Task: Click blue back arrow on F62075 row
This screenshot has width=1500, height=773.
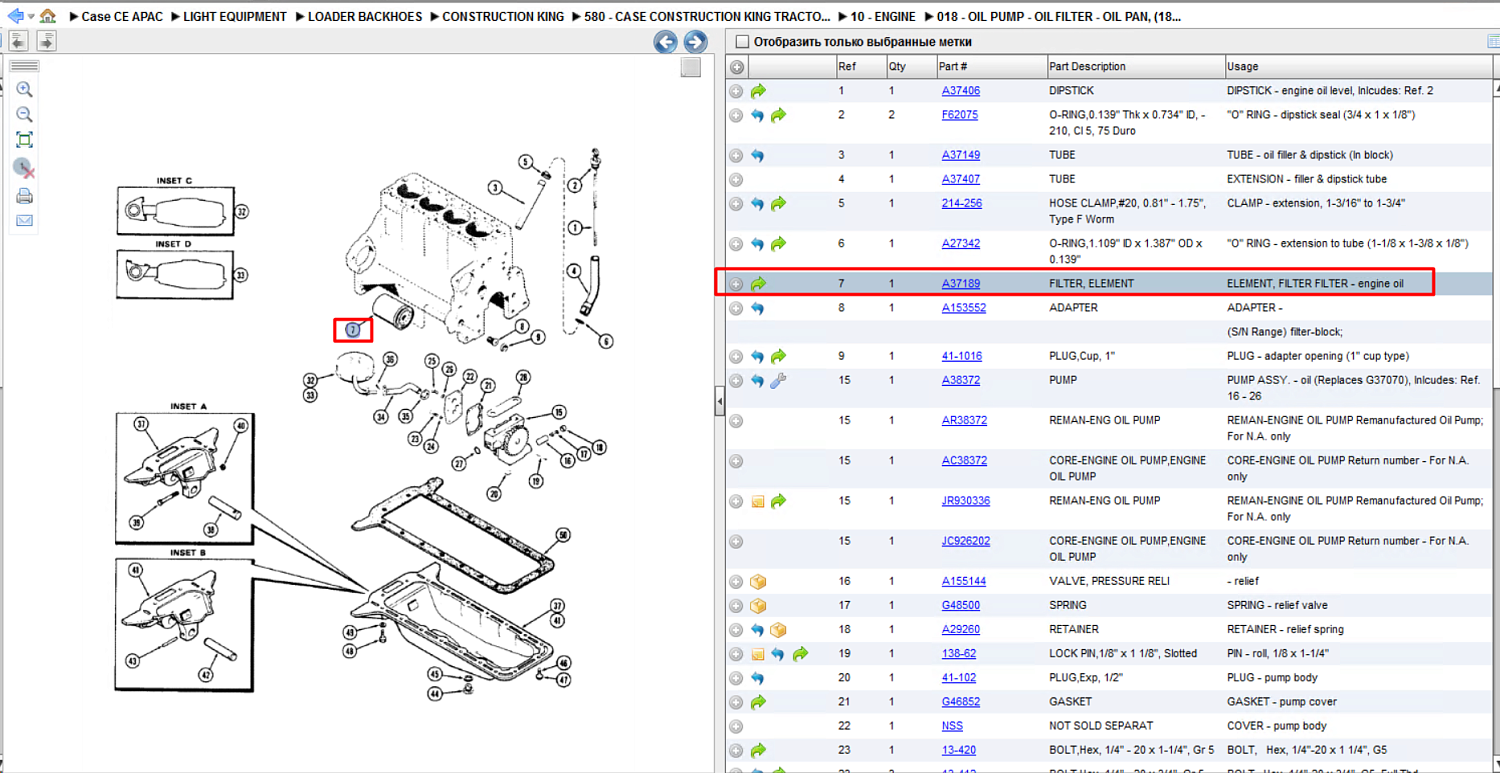Action: [758, 115]
